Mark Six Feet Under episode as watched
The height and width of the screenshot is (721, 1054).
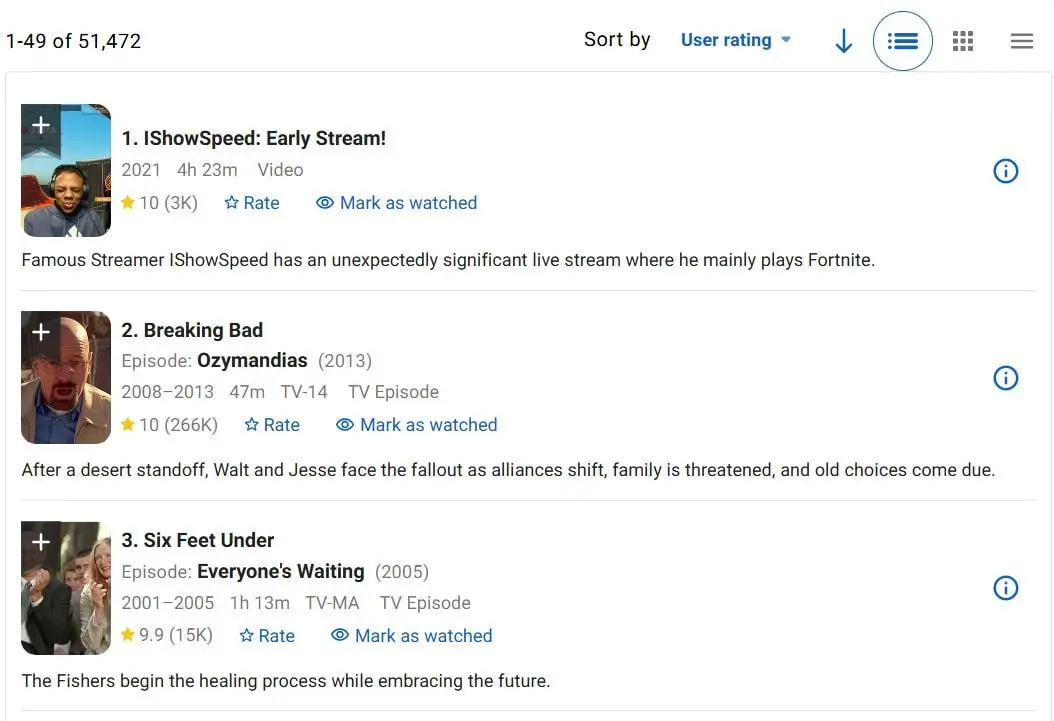[x=412, y=636]
